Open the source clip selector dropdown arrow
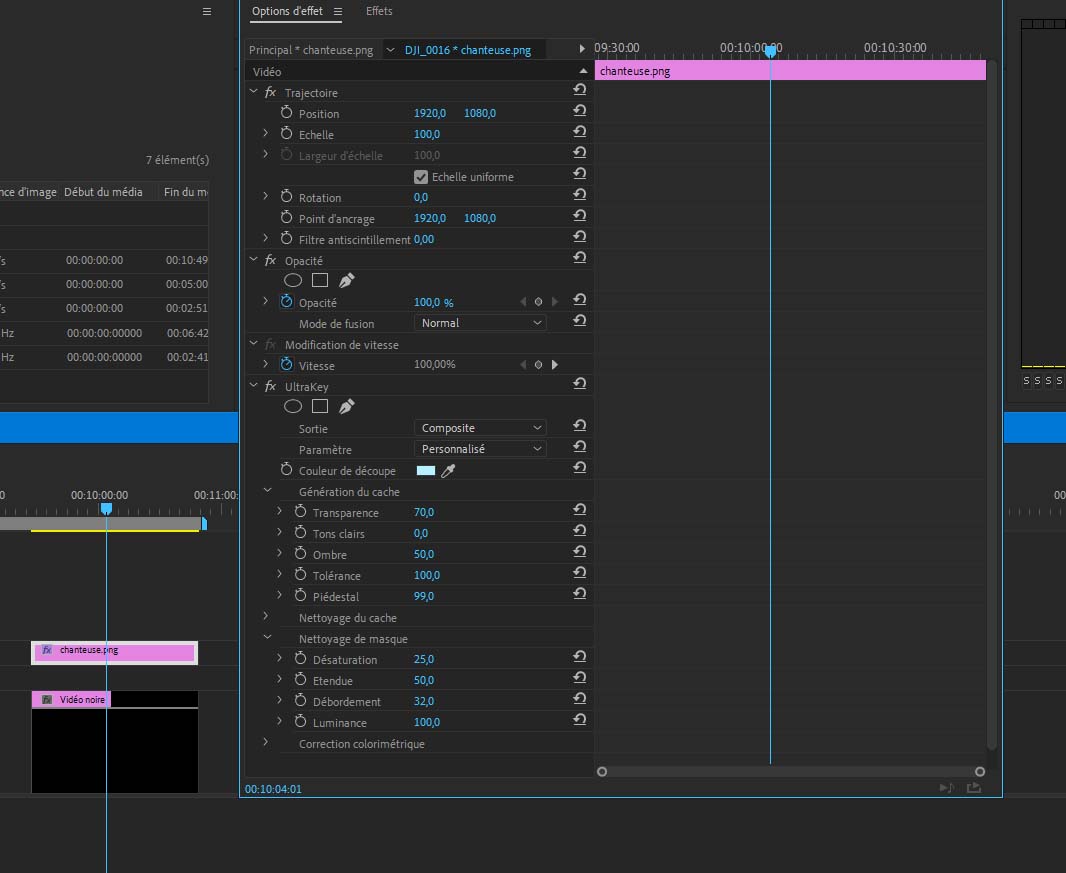Viewport: 1066px width, 873px height. (390, 50)
